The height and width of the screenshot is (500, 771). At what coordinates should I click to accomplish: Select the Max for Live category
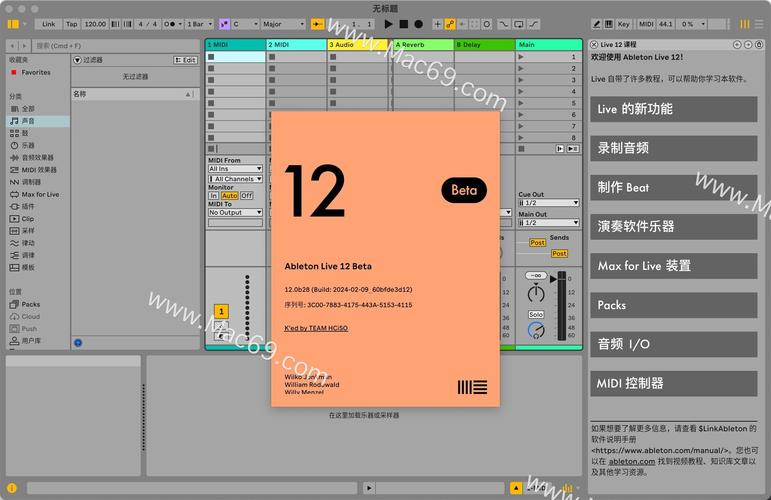[40, 194]
